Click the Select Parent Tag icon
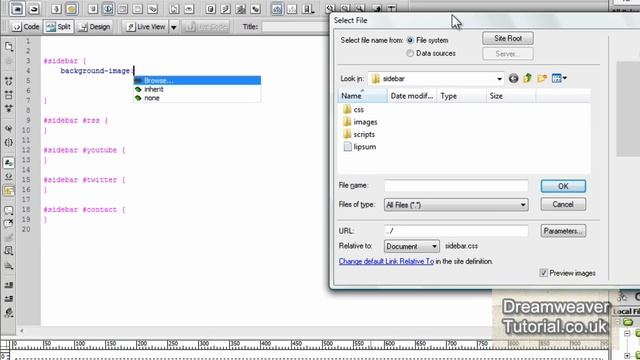 point(9,129)
